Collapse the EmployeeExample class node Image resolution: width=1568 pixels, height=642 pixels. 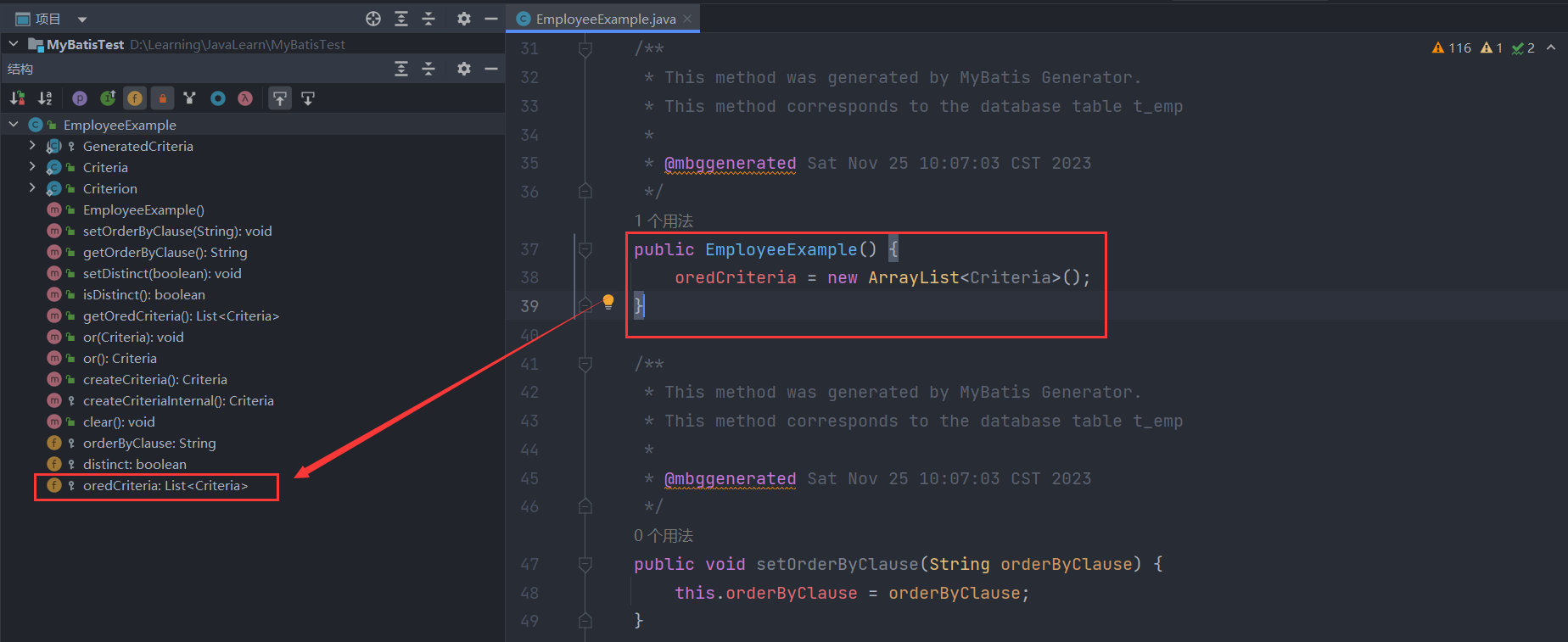tap(14, 124)
